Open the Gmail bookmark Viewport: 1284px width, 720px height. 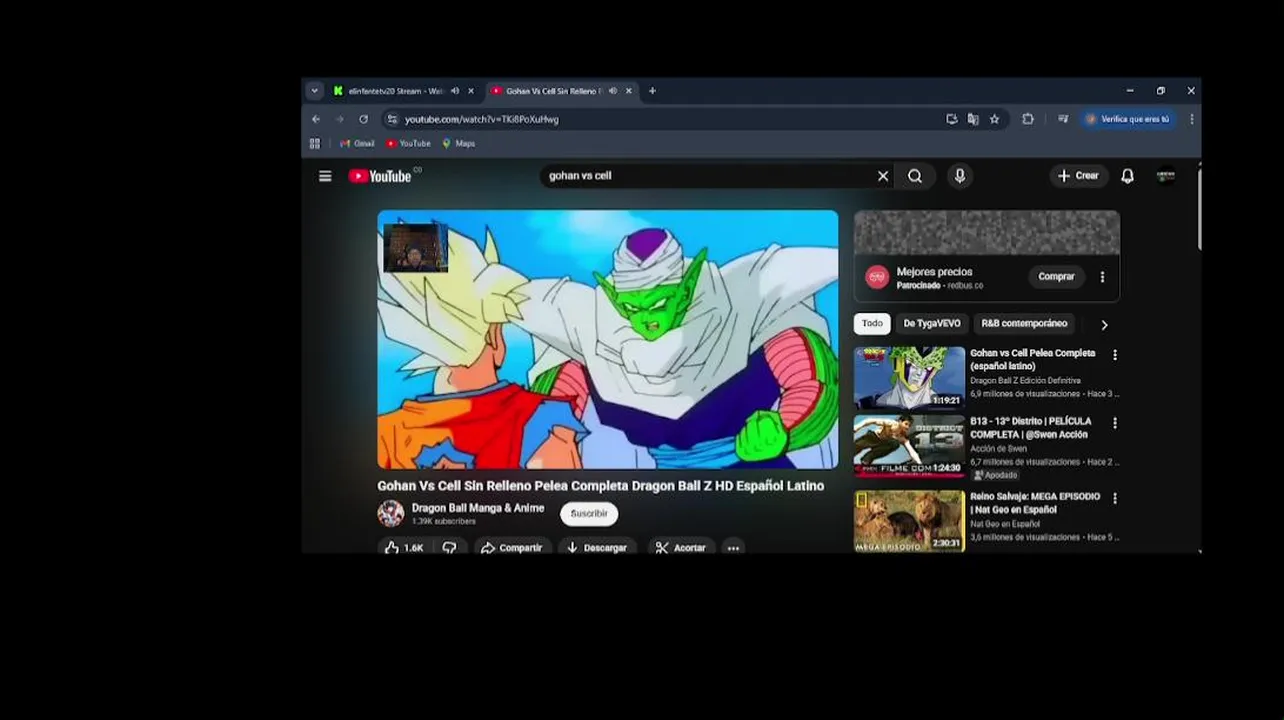[357, 144]
